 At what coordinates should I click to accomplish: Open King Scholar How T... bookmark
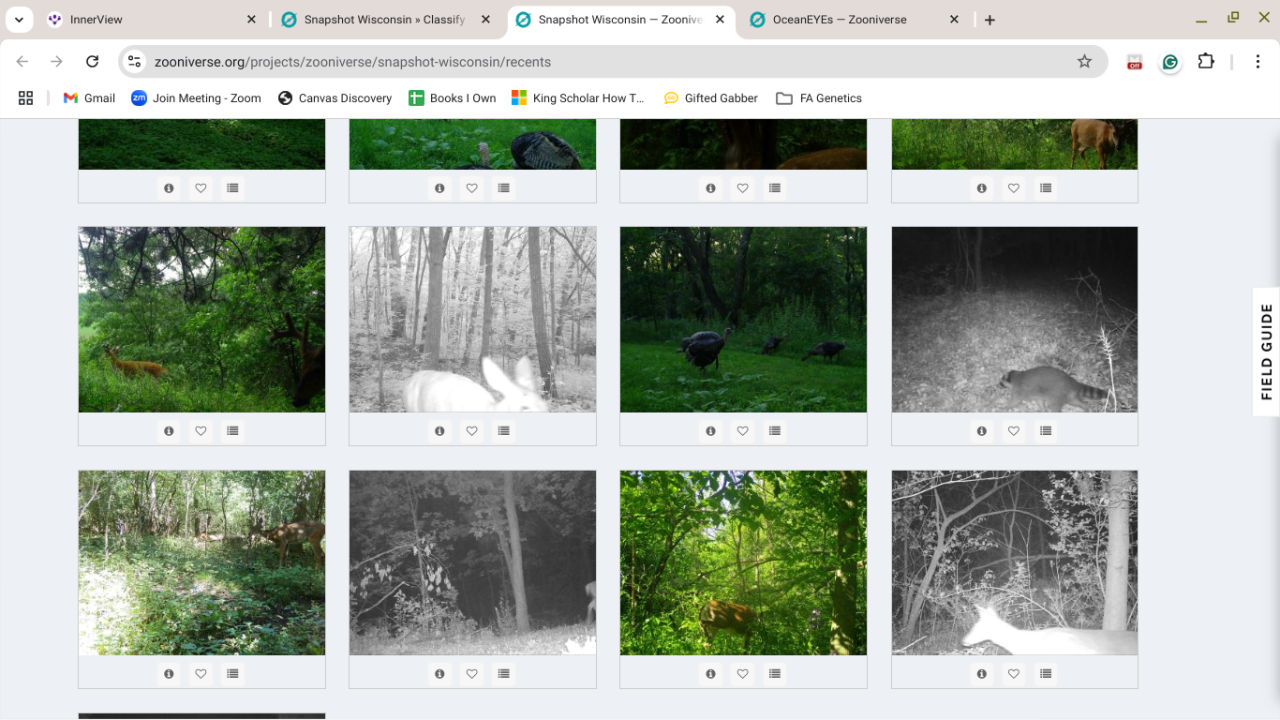click(578, 98)
